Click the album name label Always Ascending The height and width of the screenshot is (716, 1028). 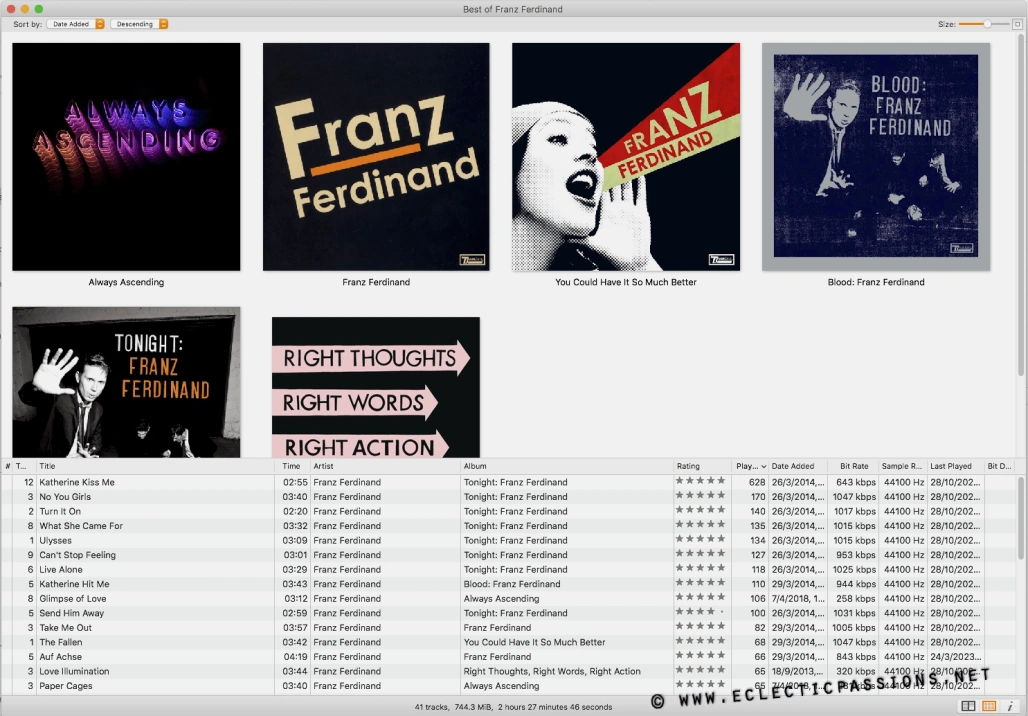click(126, 282)
